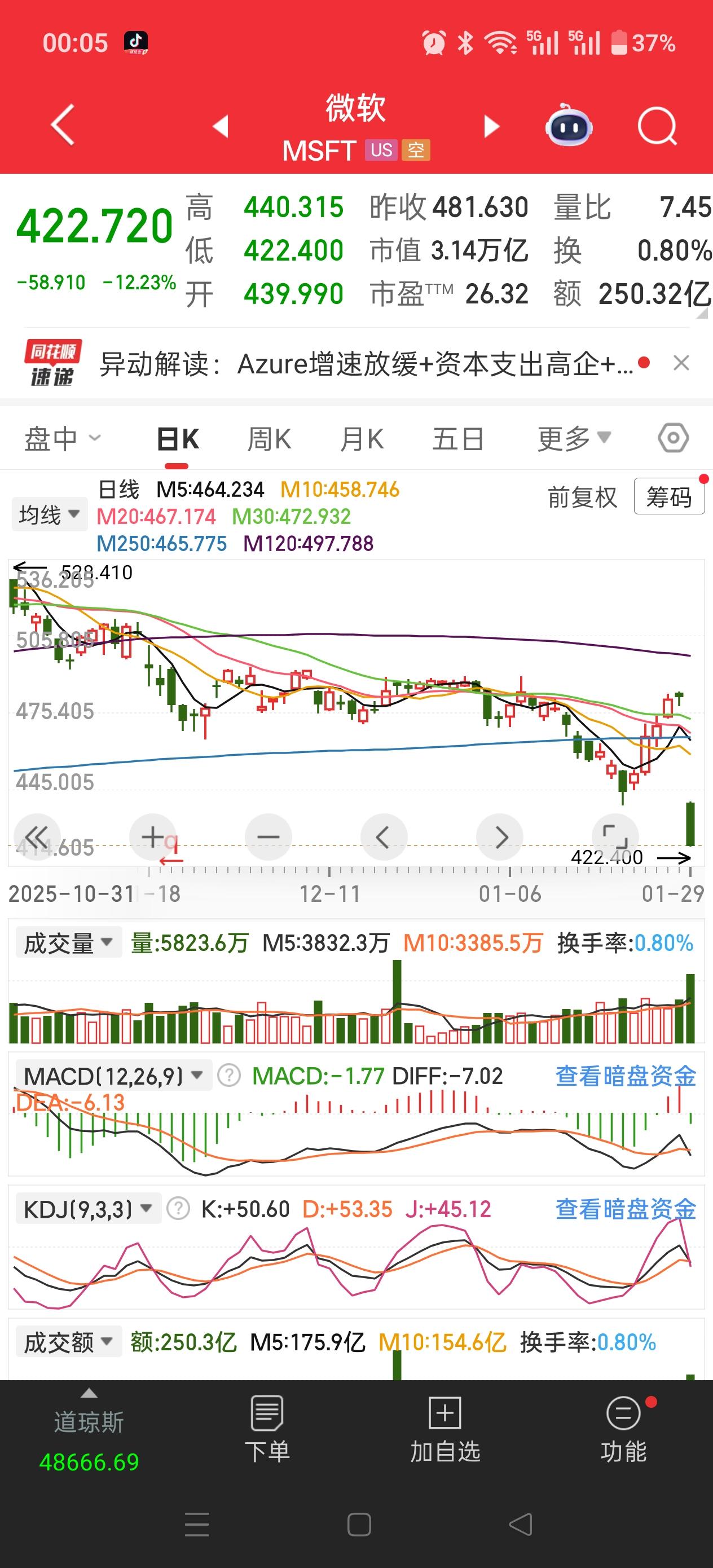Tap the 01-06 date axis label
Screen dimensions: 713x1568
point(509,893)
